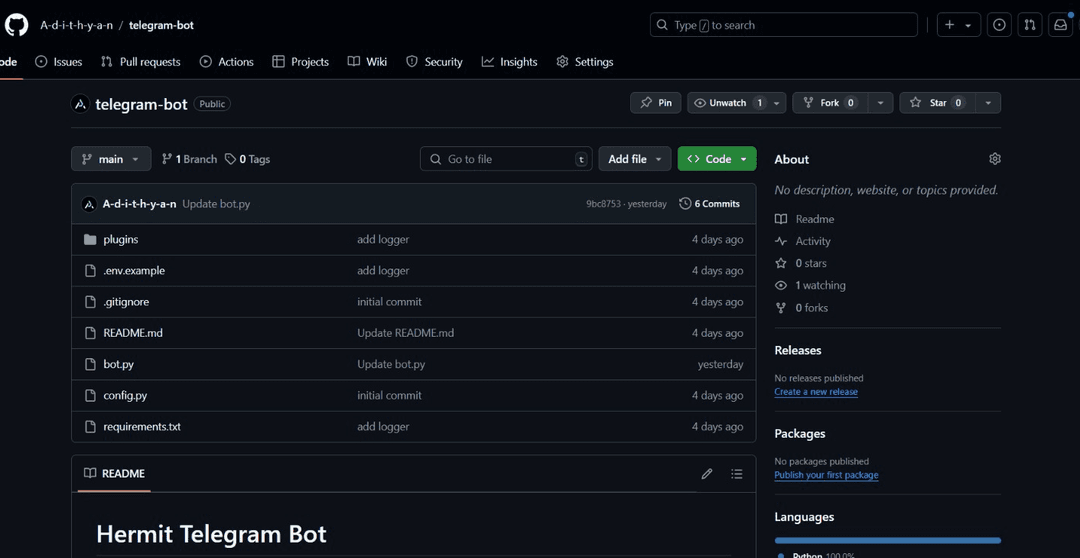Open the main branch selector
Image resolution: width=1080 pixels, height=558 pixels.
pos(110,159)
